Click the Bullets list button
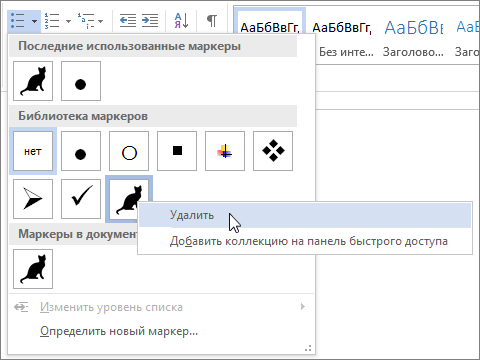 click(x=18, y=21)
